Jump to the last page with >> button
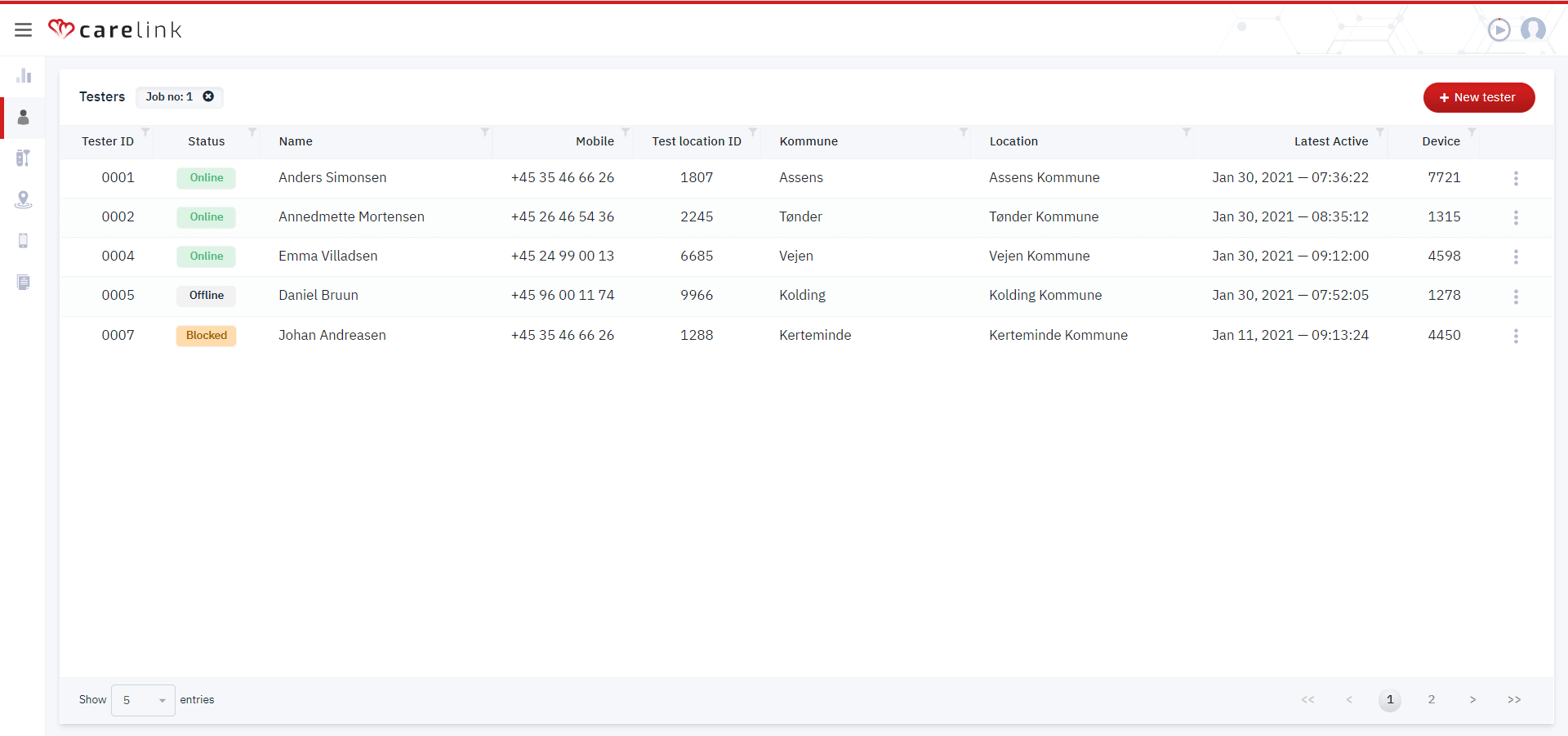Viewport: 1568px width, 736px height. point(1514,700)
